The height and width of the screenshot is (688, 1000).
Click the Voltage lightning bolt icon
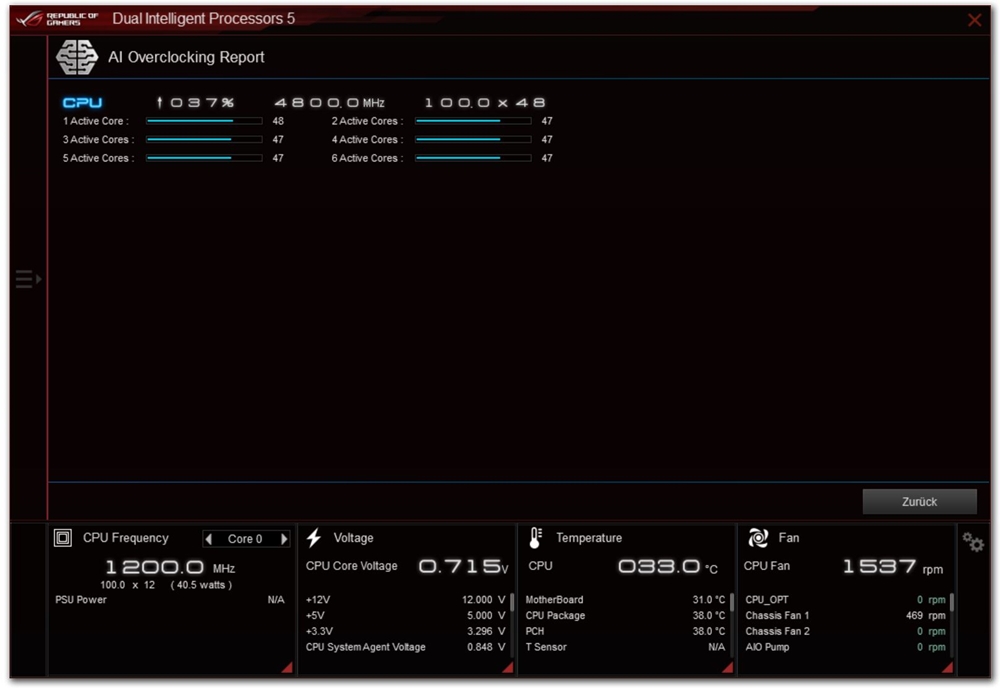(314, 538)
